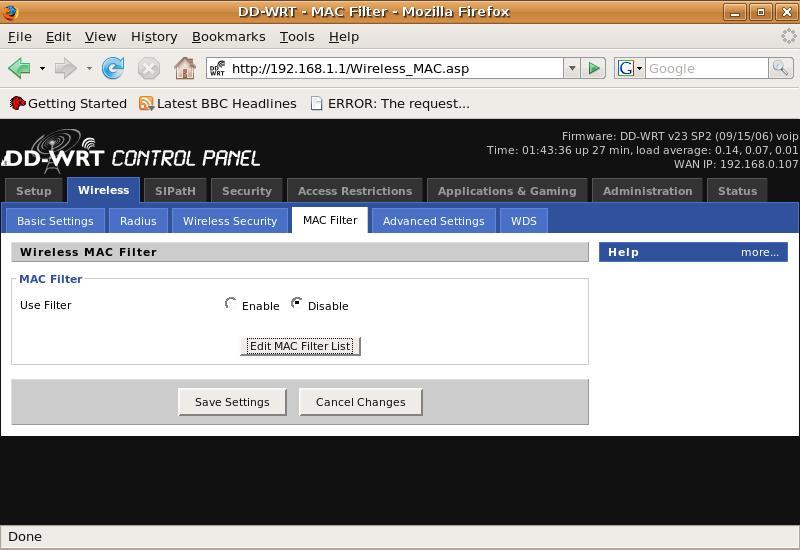Screen dimensions: 800x550
Task: Click the browser Back arrow
Action: coord(20,68)
